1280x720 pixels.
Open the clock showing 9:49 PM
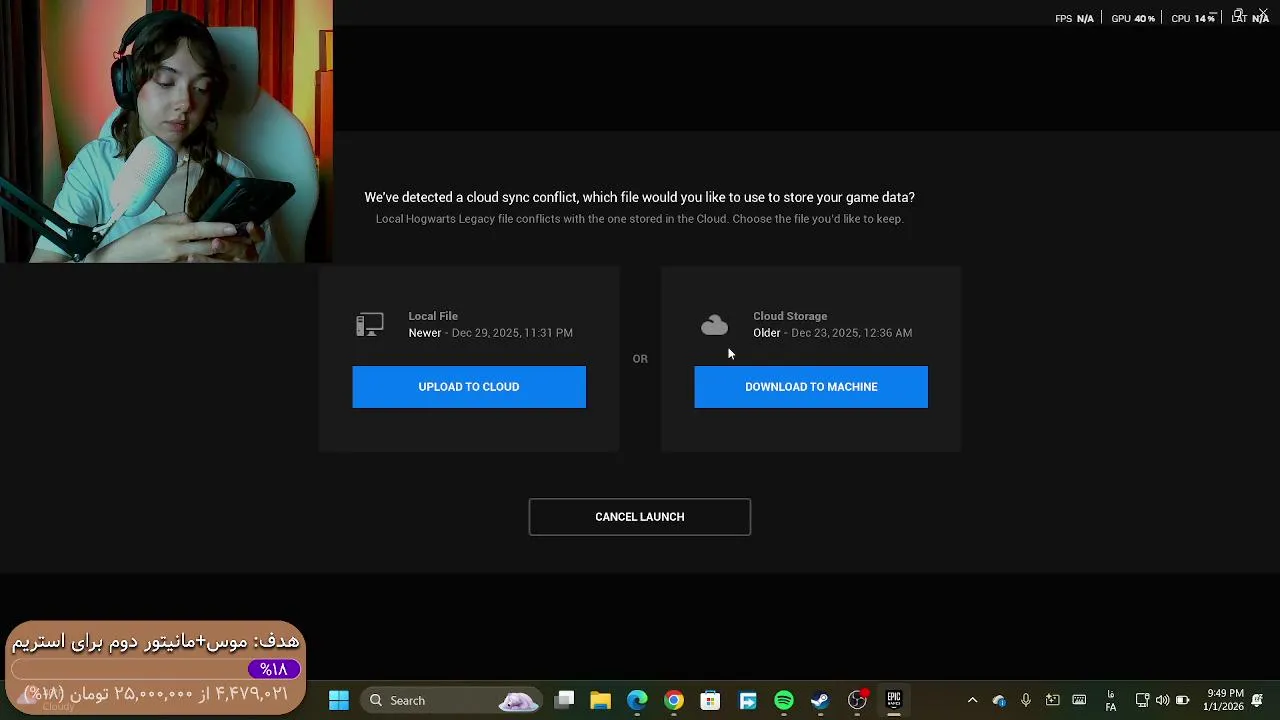coord(1224,700)
